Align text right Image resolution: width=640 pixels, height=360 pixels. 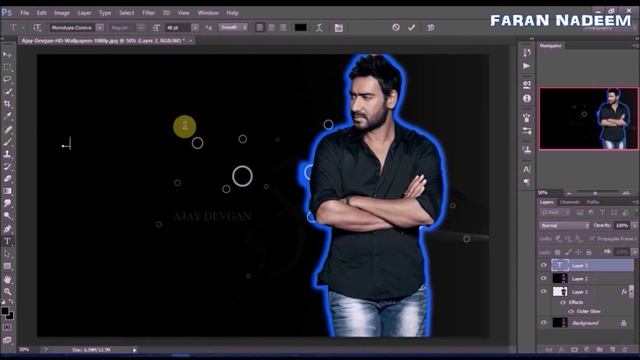pos(283,28)
